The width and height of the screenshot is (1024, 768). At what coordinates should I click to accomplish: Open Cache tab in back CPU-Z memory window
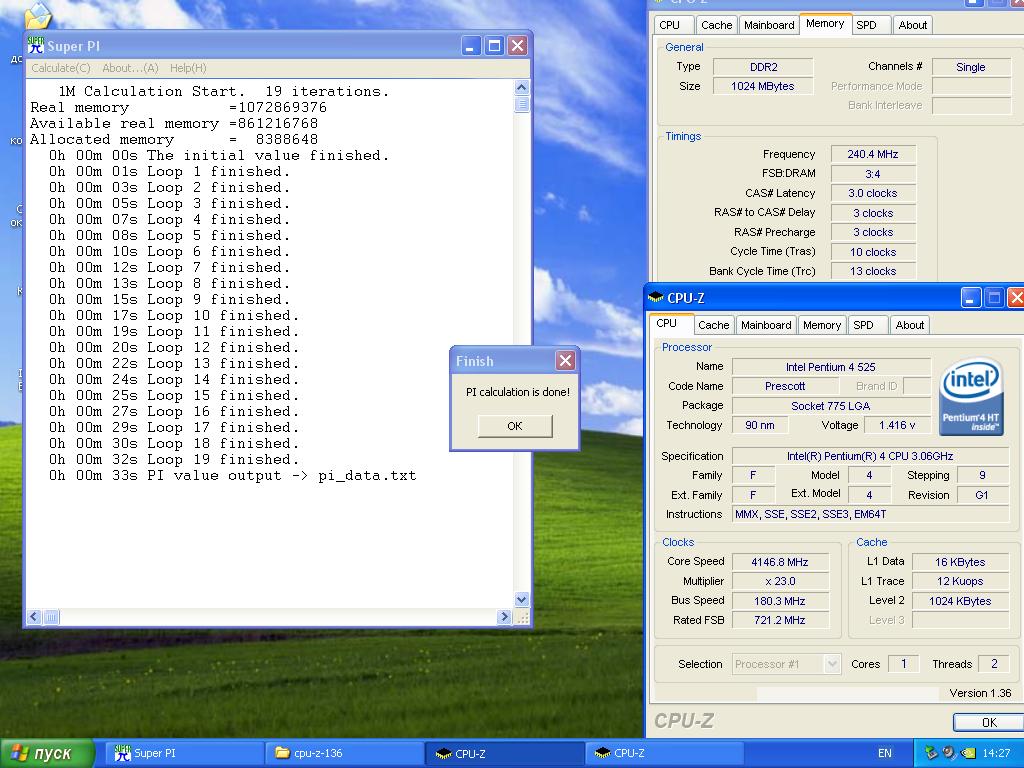click(716, 25)
